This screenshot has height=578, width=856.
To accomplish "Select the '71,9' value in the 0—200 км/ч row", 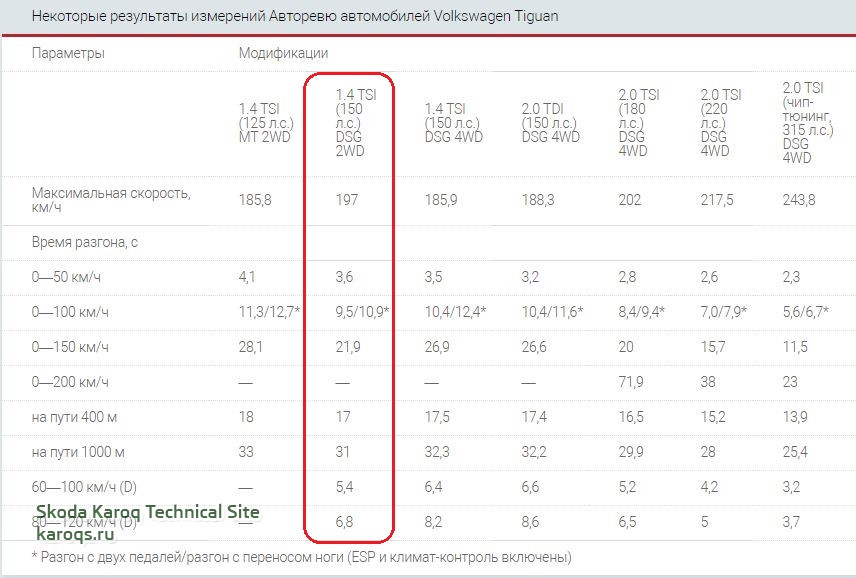I will tap(631, 382).
